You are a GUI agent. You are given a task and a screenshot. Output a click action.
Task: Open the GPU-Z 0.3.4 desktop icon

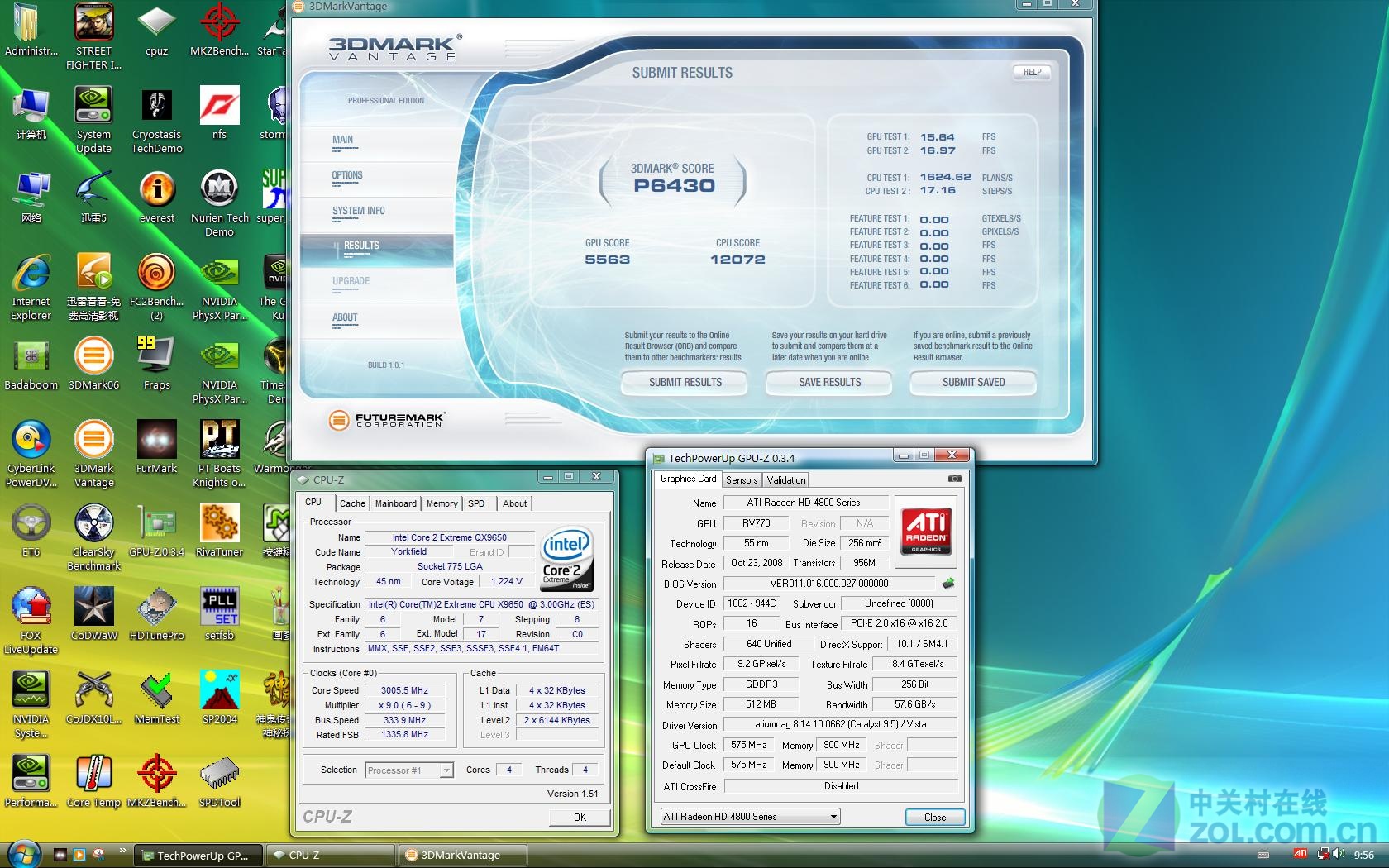(156, 531)
